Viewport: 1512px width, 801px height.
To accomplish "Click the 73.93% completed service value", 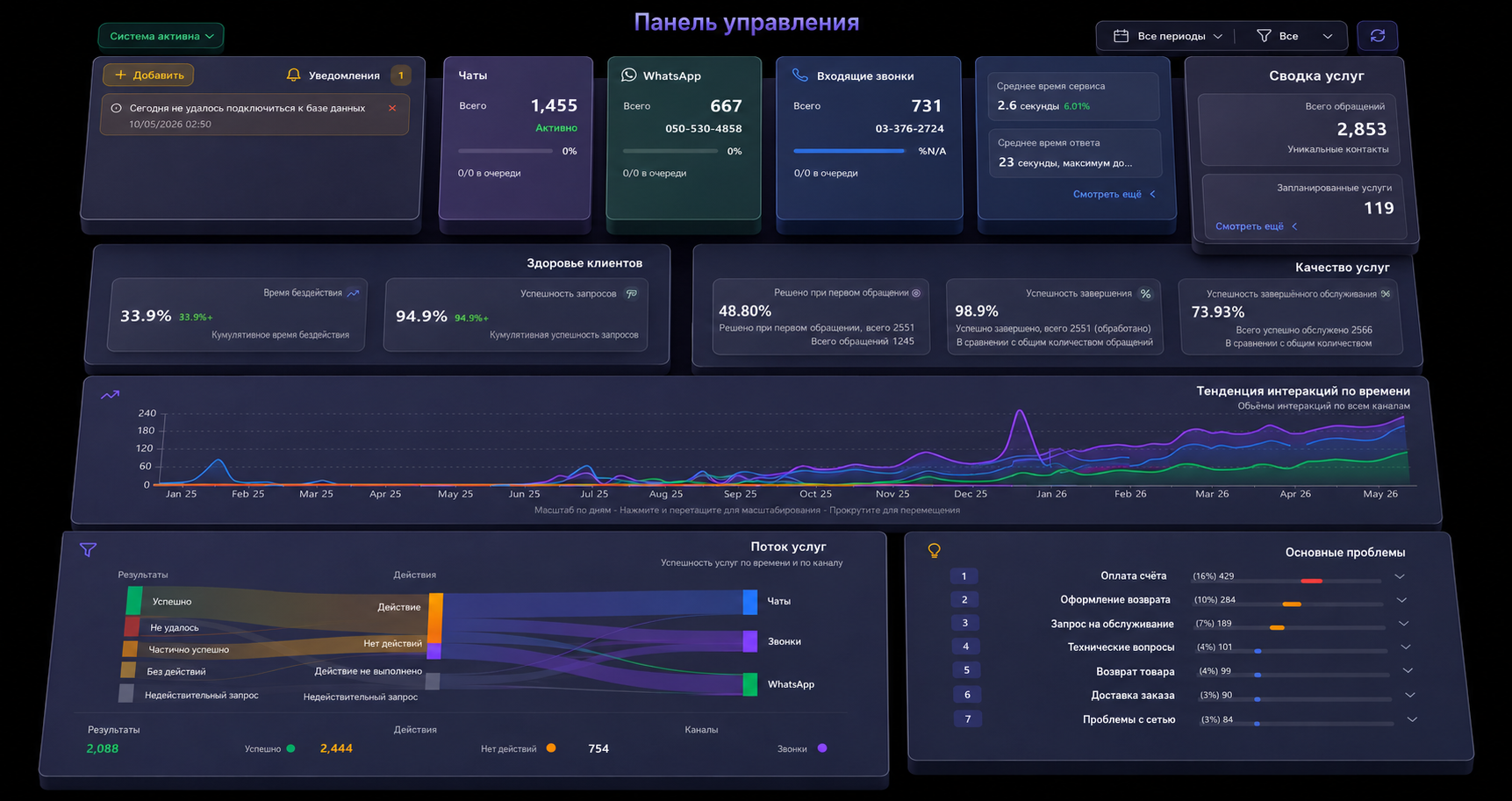I will coord(1218,311).
